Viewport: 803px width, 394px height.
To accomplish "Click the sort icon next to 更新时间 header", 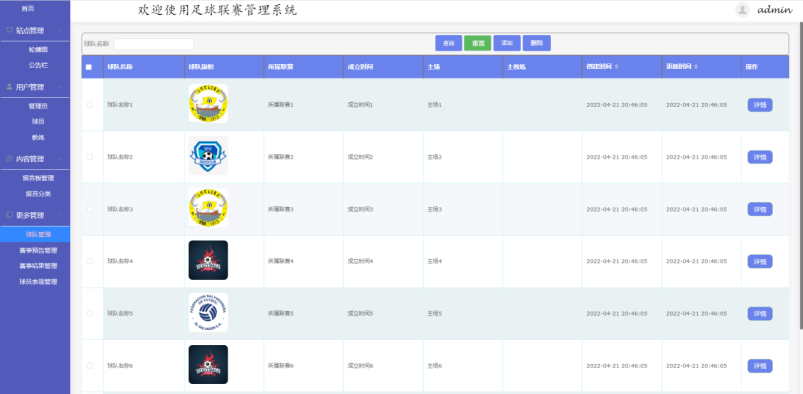I will pyautogui.click(x=696, y=67).
